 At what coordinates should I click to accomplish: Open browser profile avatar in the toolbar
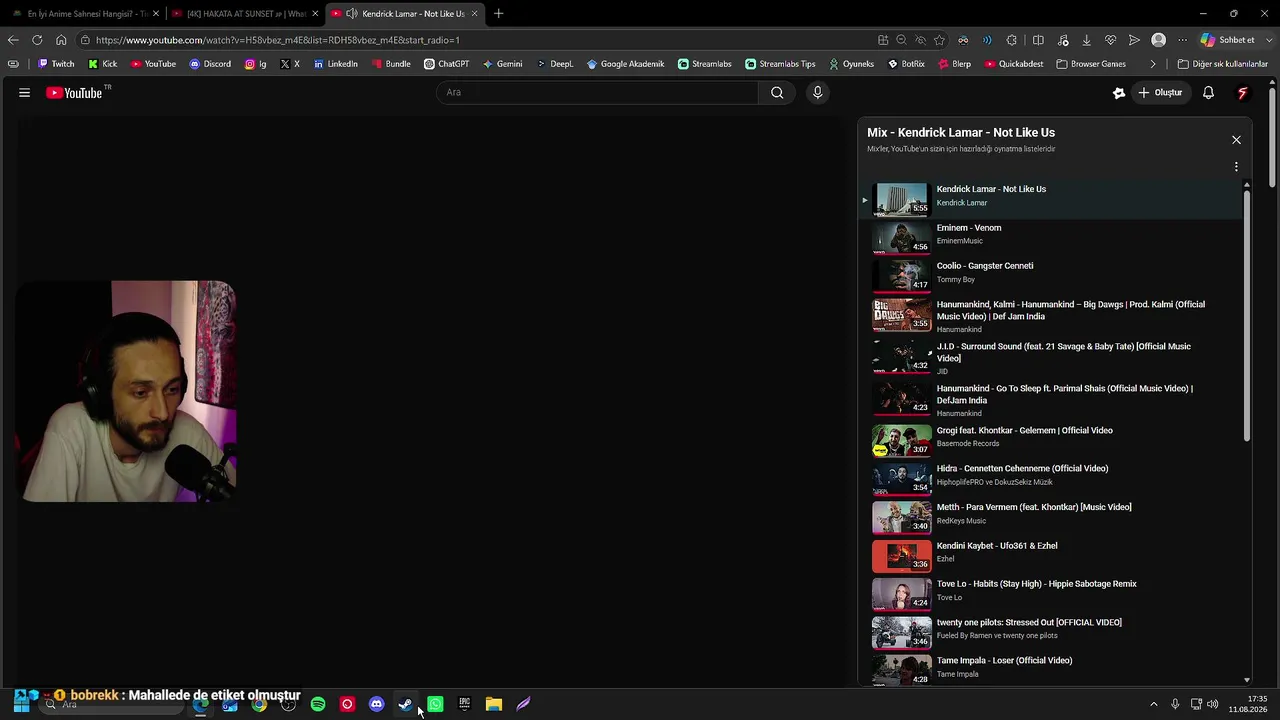(x=1158, y=40)
